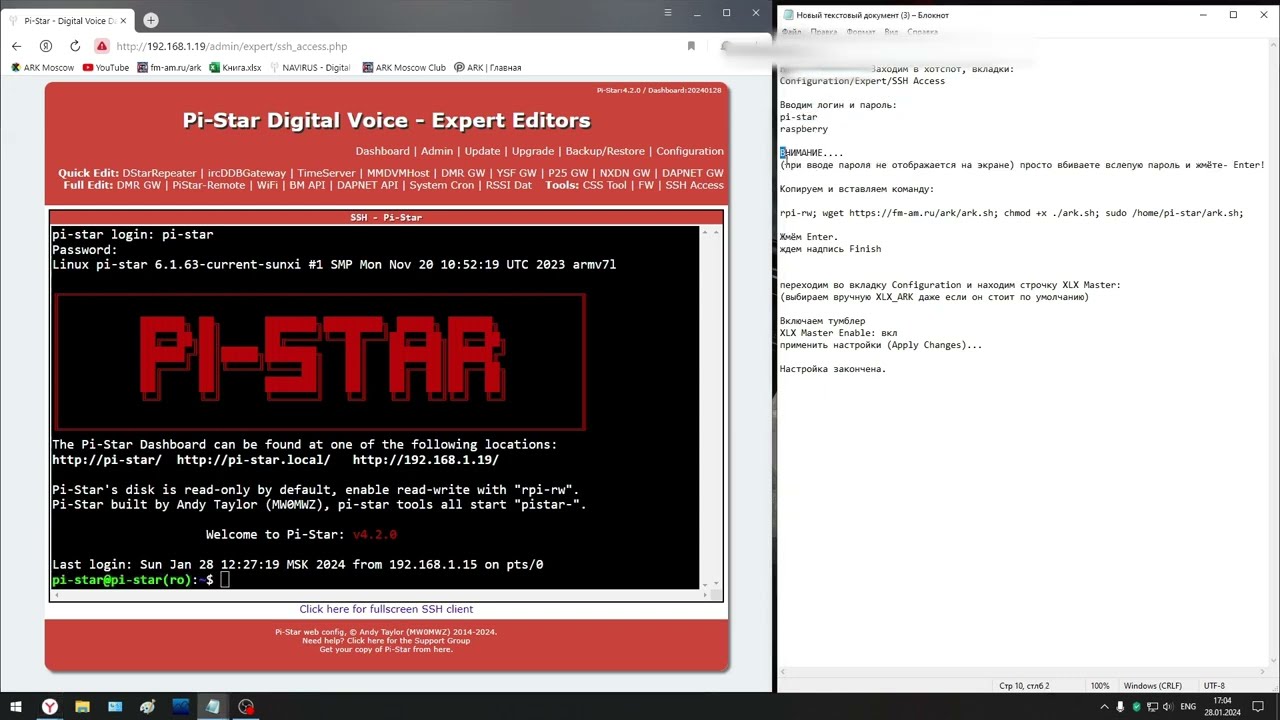Quick edit MMDVMHost
1280x720 pixels.
point(398,173)
